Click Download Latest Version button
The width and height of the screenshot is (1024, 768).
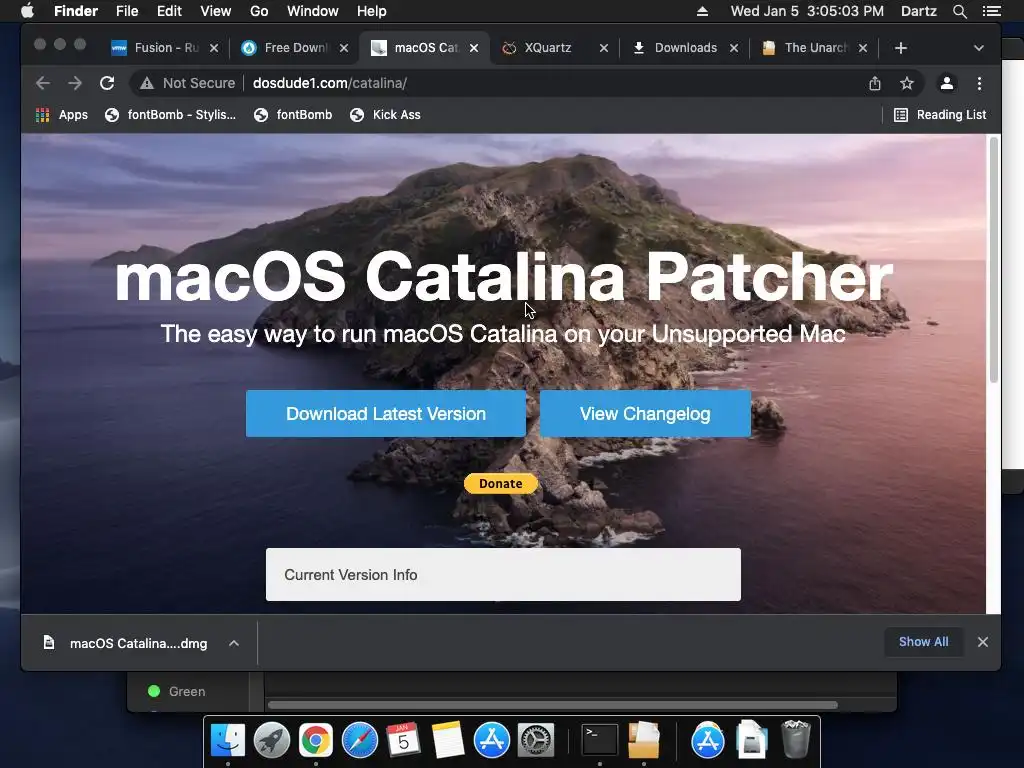[x=386, y=413]
